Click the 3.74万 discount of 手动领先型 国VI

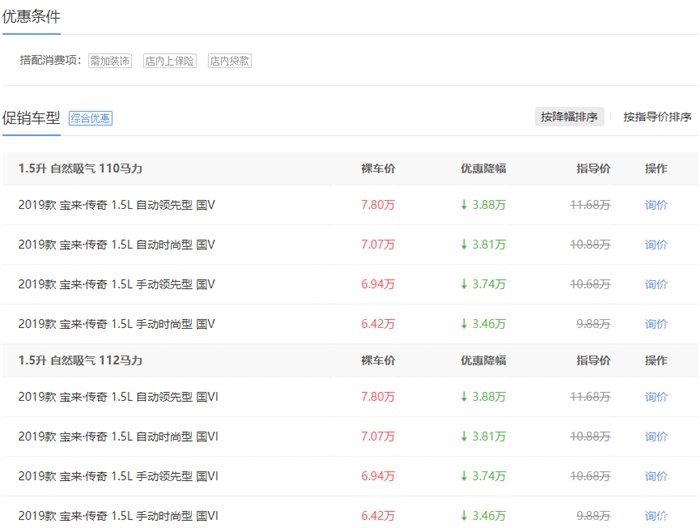(x=483, y=476)
